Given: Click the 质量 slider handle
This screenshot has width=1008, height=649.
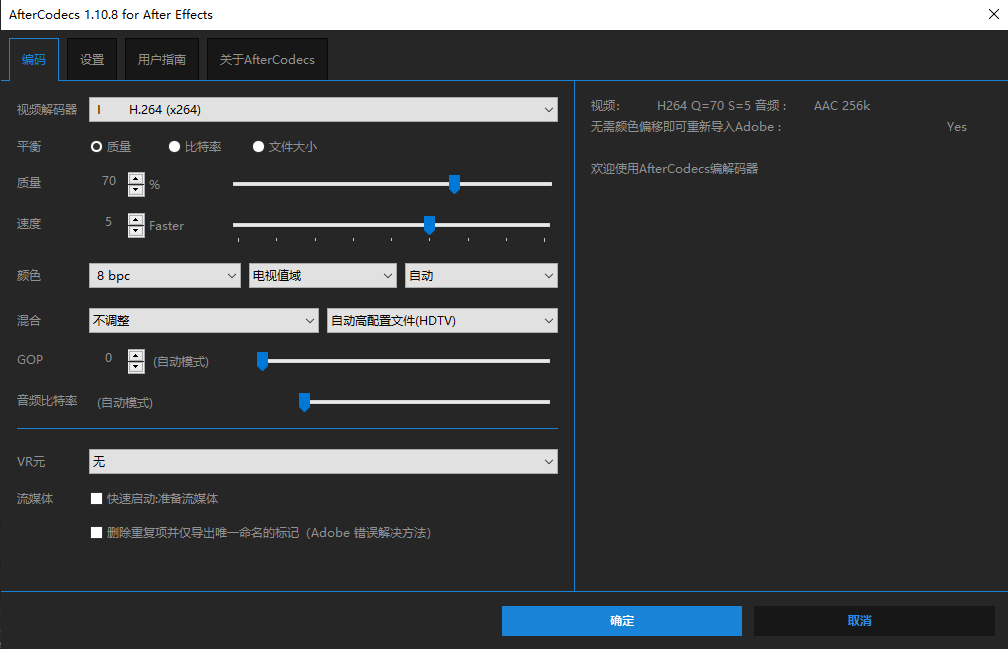Looking at the screenshot, I should coord(454,184).
